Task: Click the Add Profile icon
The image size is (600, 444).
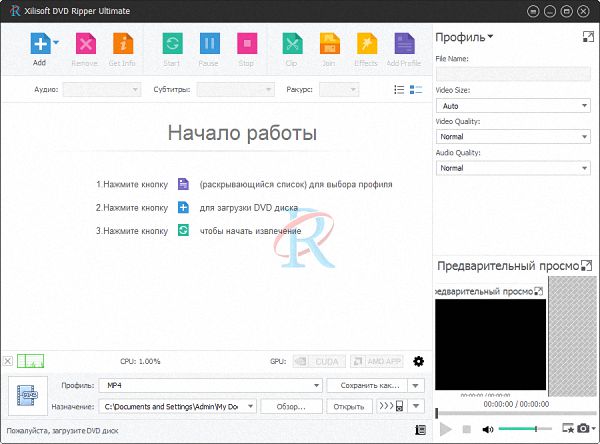Action: [404, 46]
